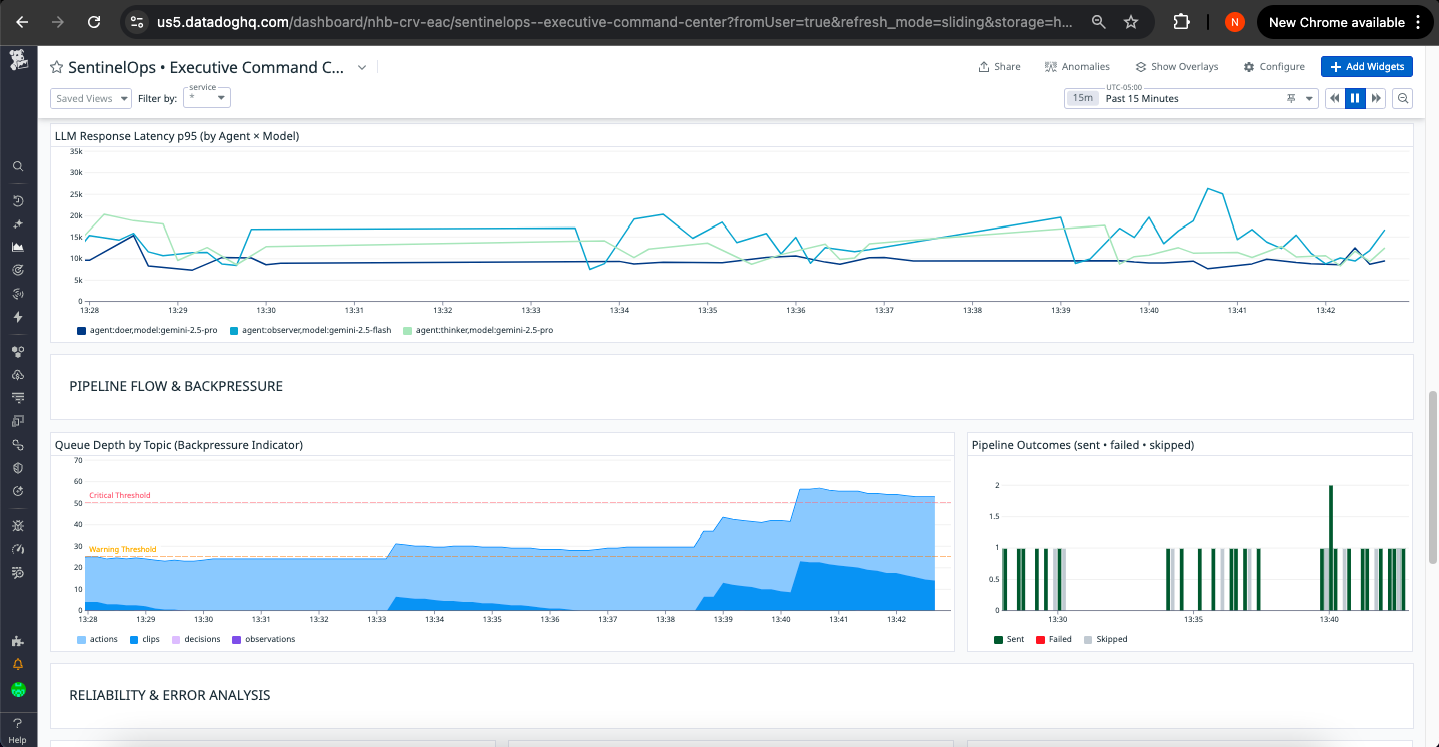This screenshot has width=1439, height=747.
Task: Toggle the Sent series in legend
Action: click(1009, 639)
